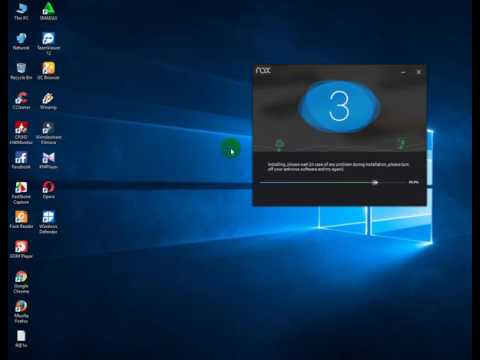Image resolution: width=480 pixels, height=360 pixels.
Task: Click the blue circle with the number 3
Action: coord(339,107)
